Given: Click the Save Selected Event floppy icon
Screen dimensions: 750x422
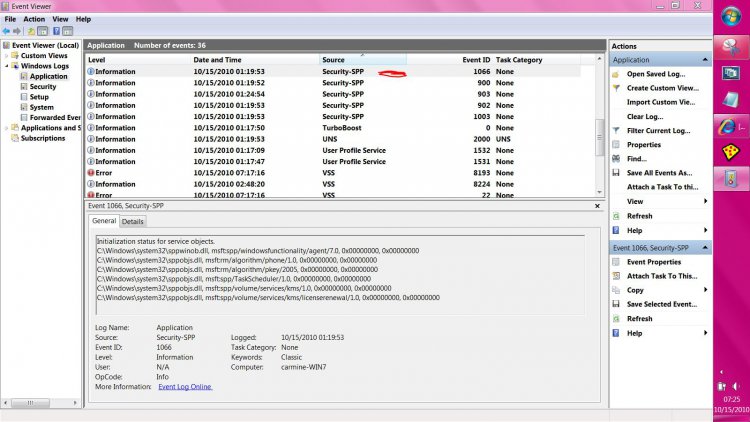Looking at the screenshot, I should [x=616, y=304].
